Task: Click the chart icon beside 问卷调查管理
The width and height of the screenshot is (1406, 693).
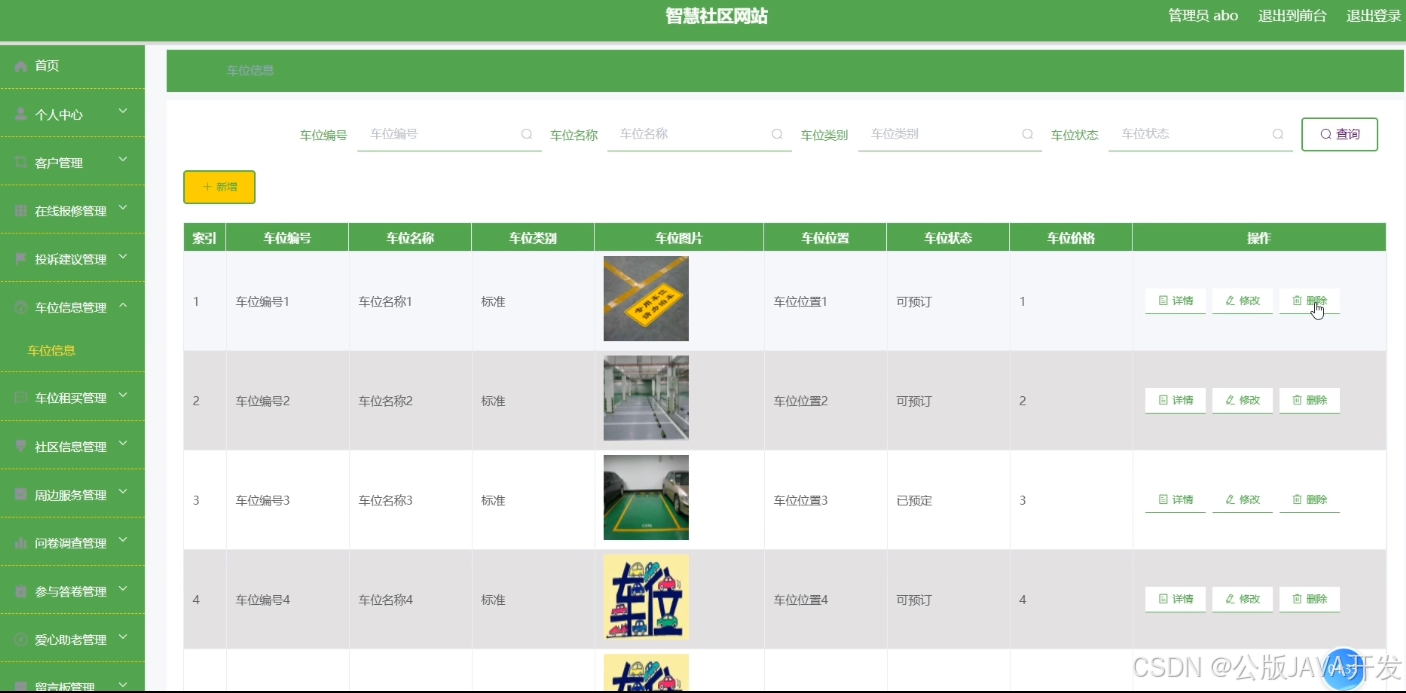Action: tap(21, 543)
